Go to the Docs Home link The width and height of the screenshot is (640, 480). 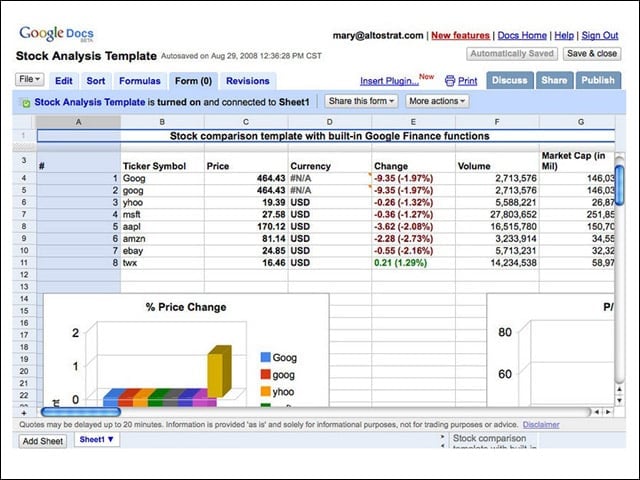[x=522, y=36]
